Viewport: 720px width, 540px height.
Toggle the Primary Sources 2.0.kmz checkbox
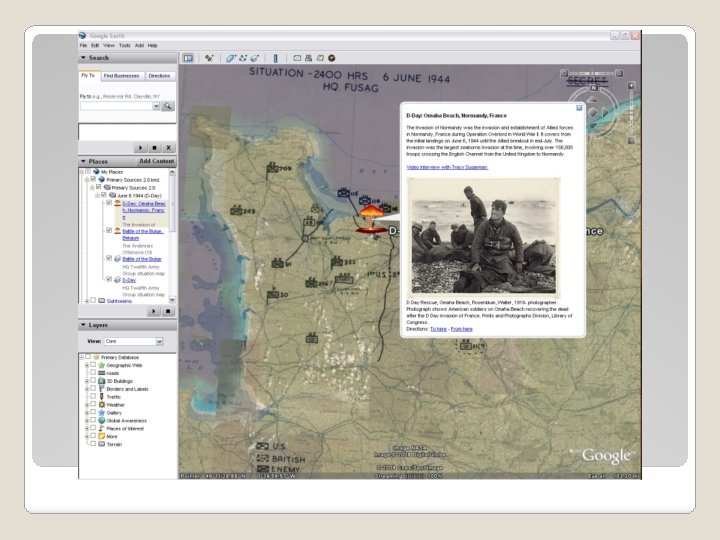(93, 179)
